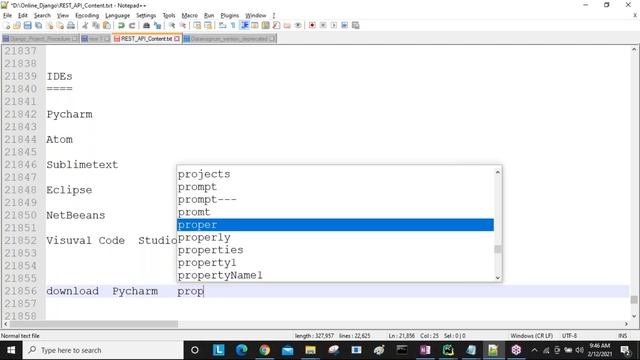The width and height of the screenshot is (640, 360).
Task: Click the green Undo arrow icon
Action: (121, 25)
